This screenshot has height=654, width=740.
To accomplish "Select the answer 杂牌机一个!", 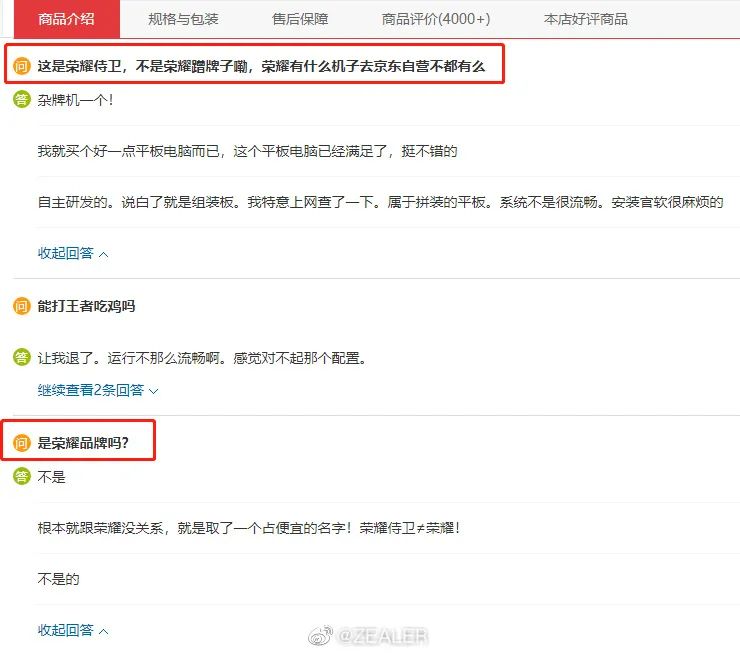I will (x=75, y=100).
